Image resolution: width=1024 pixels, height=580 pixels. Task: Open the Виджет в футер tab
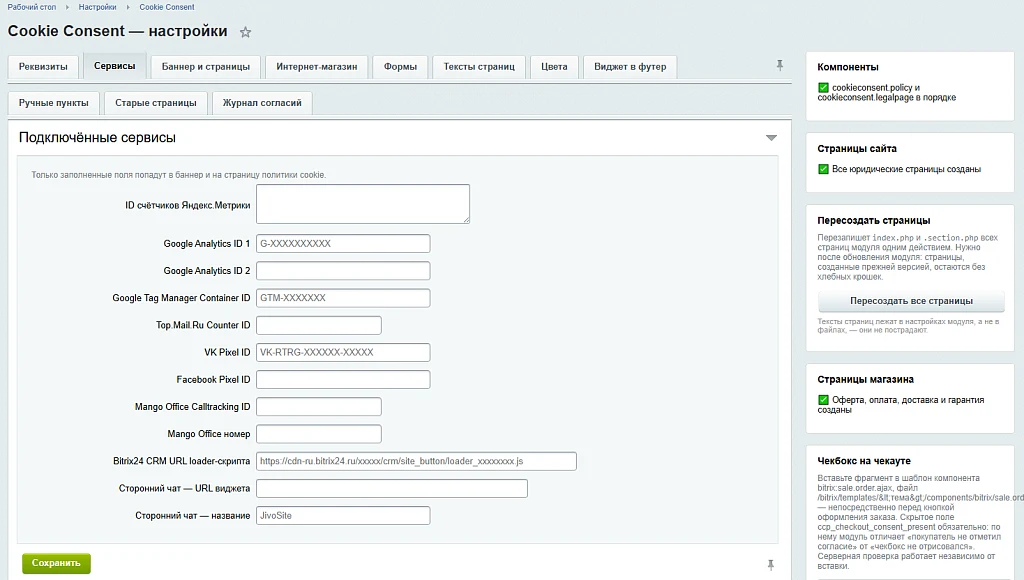point(630,67)
